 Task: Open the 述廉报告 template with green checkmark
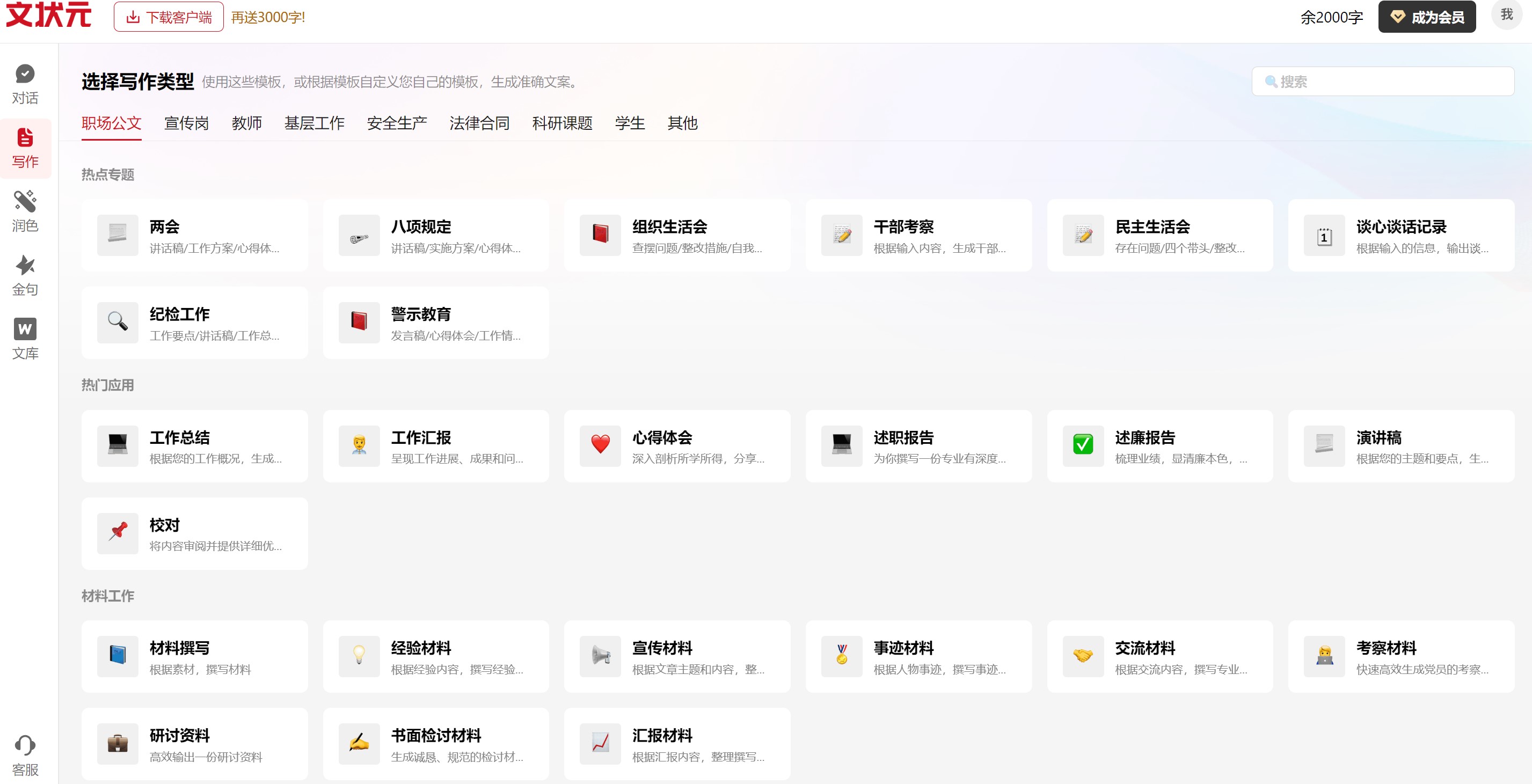(x=1161, y=446)
